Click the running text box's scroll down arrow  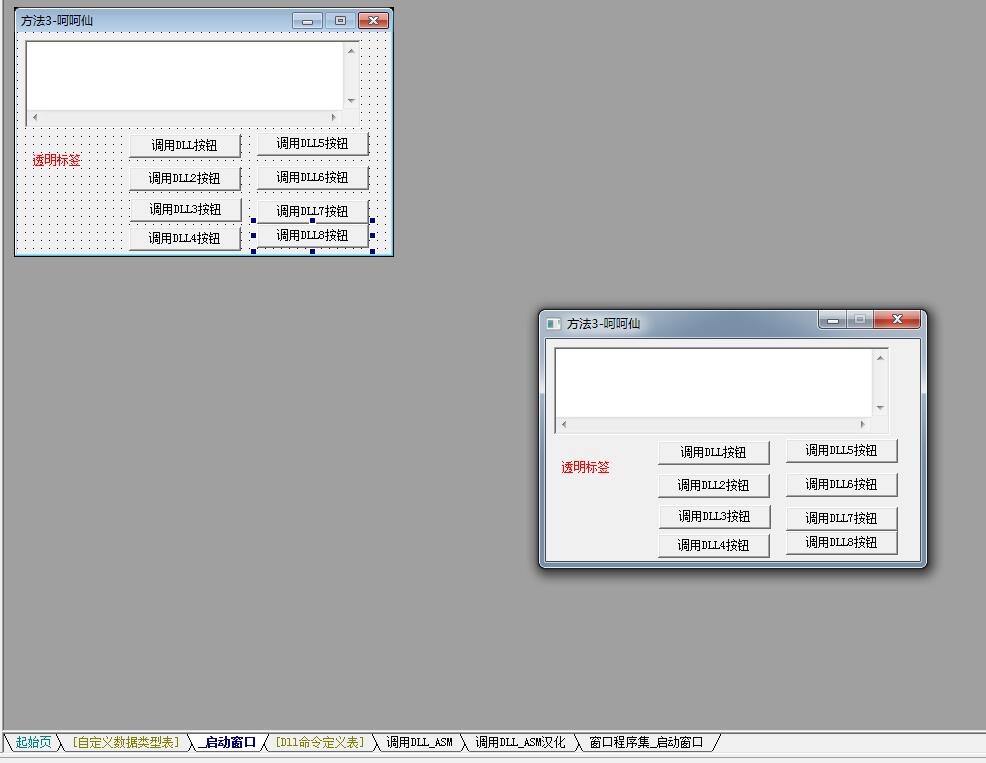(880, 408)
